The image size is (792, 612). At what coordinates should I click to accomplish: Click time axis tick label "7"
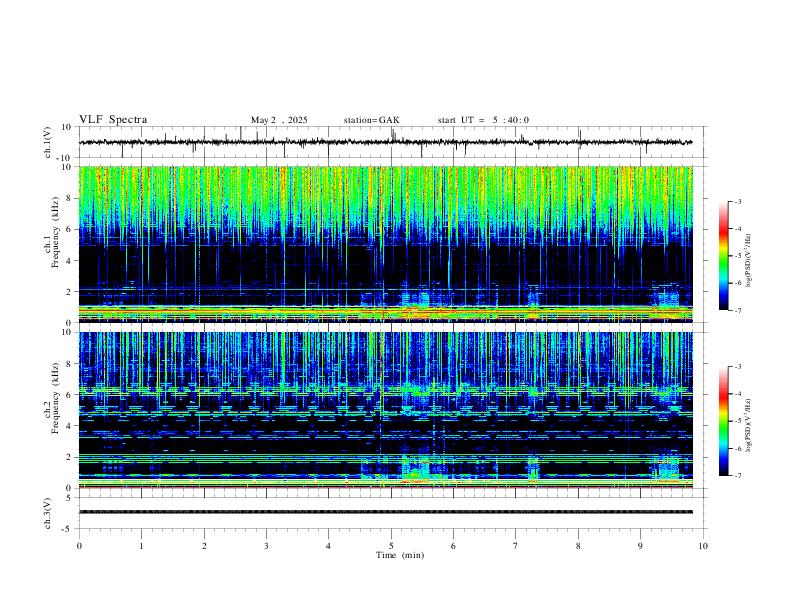coord(516,546)
